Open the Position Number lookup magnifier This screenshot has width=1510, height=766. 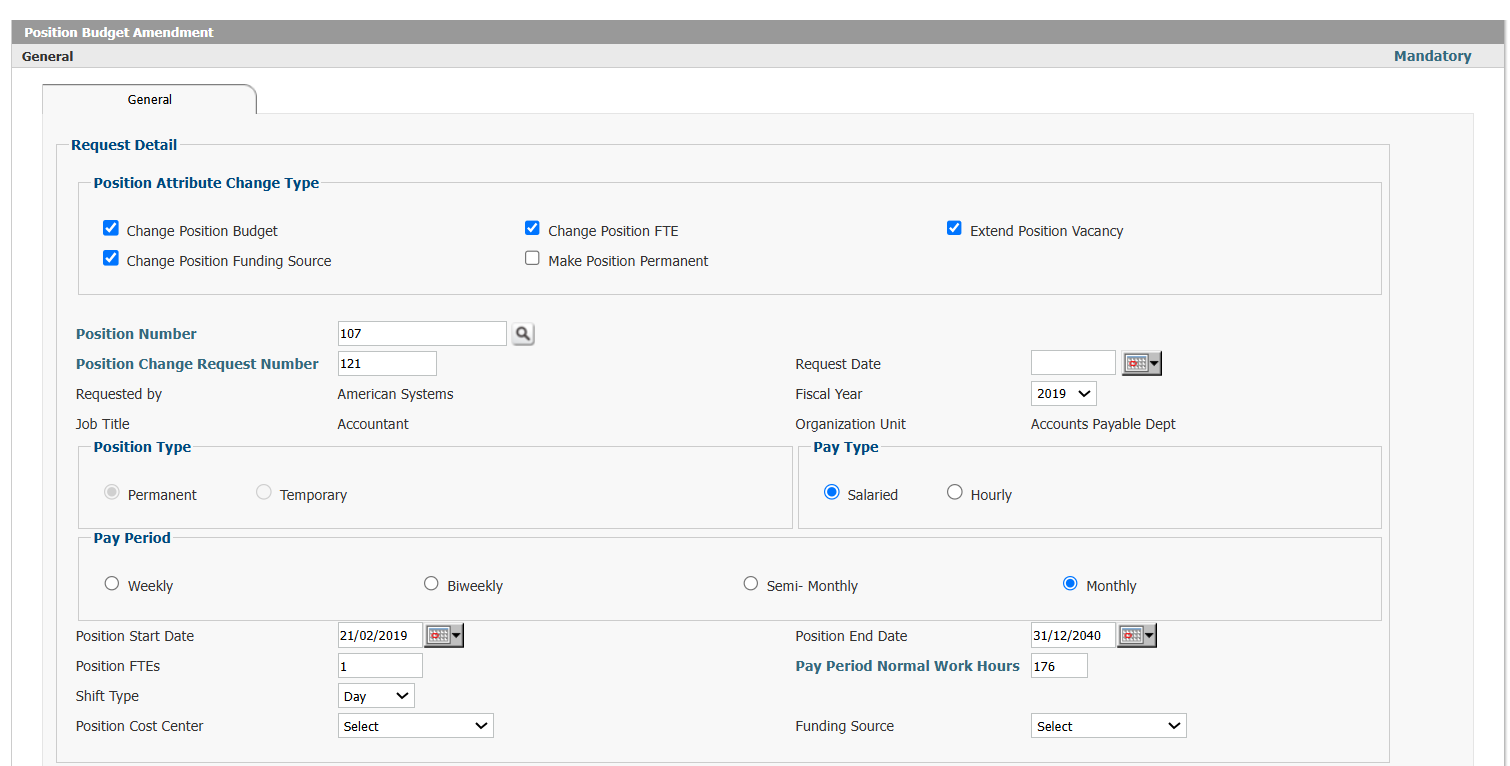[x=522, y=333]
